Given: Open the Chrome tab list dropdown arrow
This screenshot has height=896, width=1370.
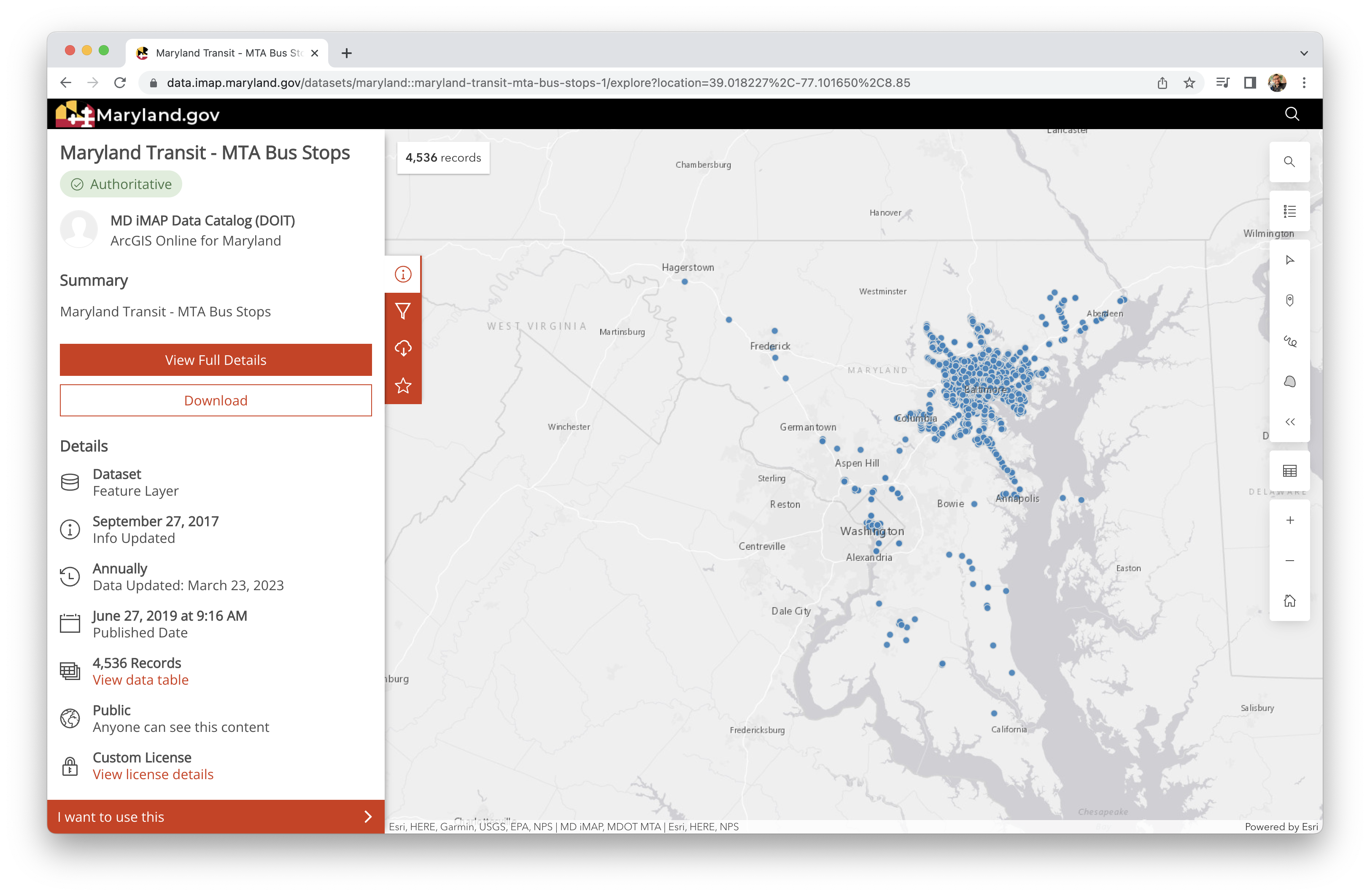Looking at the screenshot, I should point(1304,53).
